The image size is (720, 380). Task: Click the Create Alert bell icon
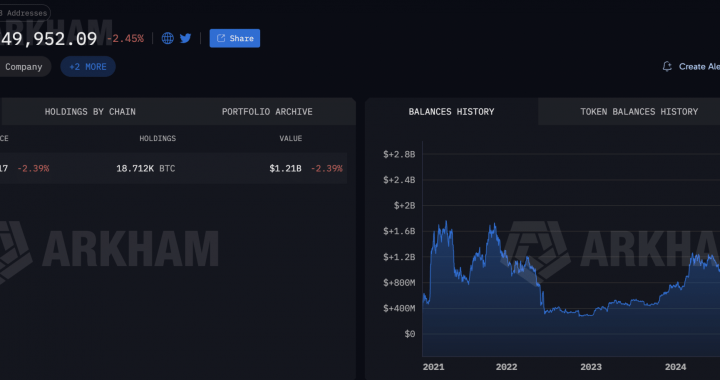[667, 67]
